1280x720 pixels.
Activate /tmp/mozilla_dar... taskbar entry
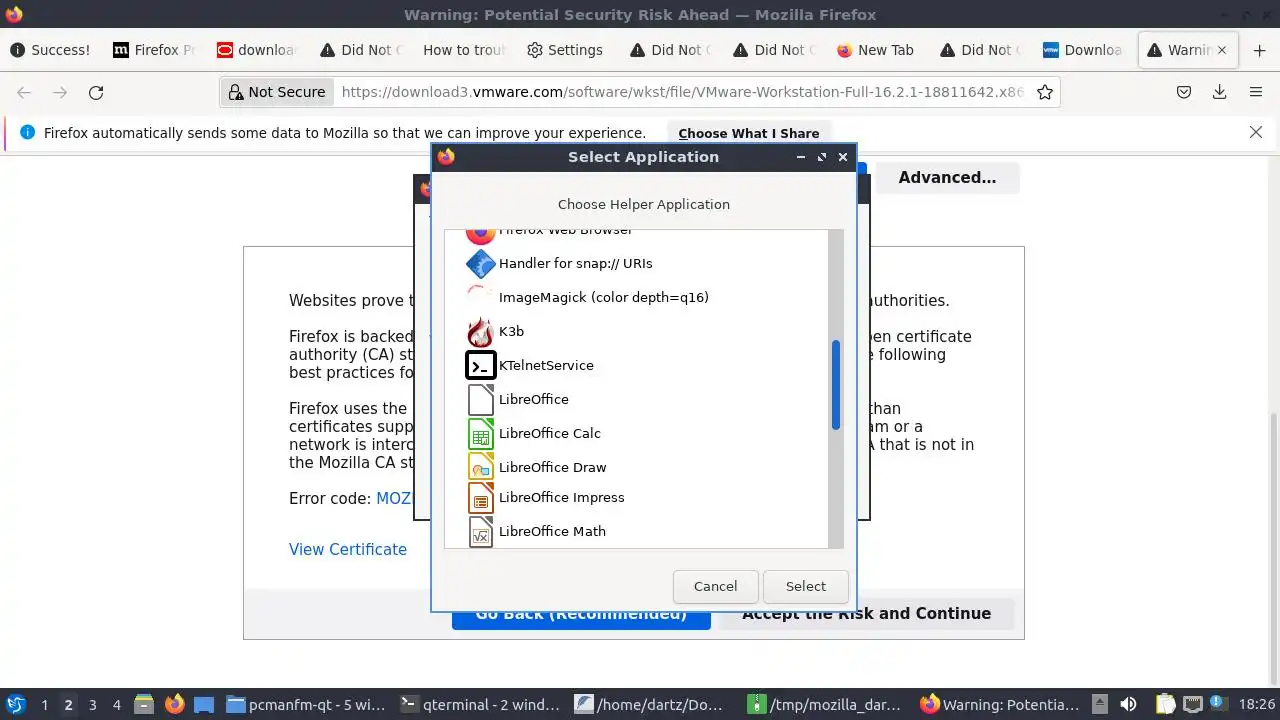coord(828,704)
